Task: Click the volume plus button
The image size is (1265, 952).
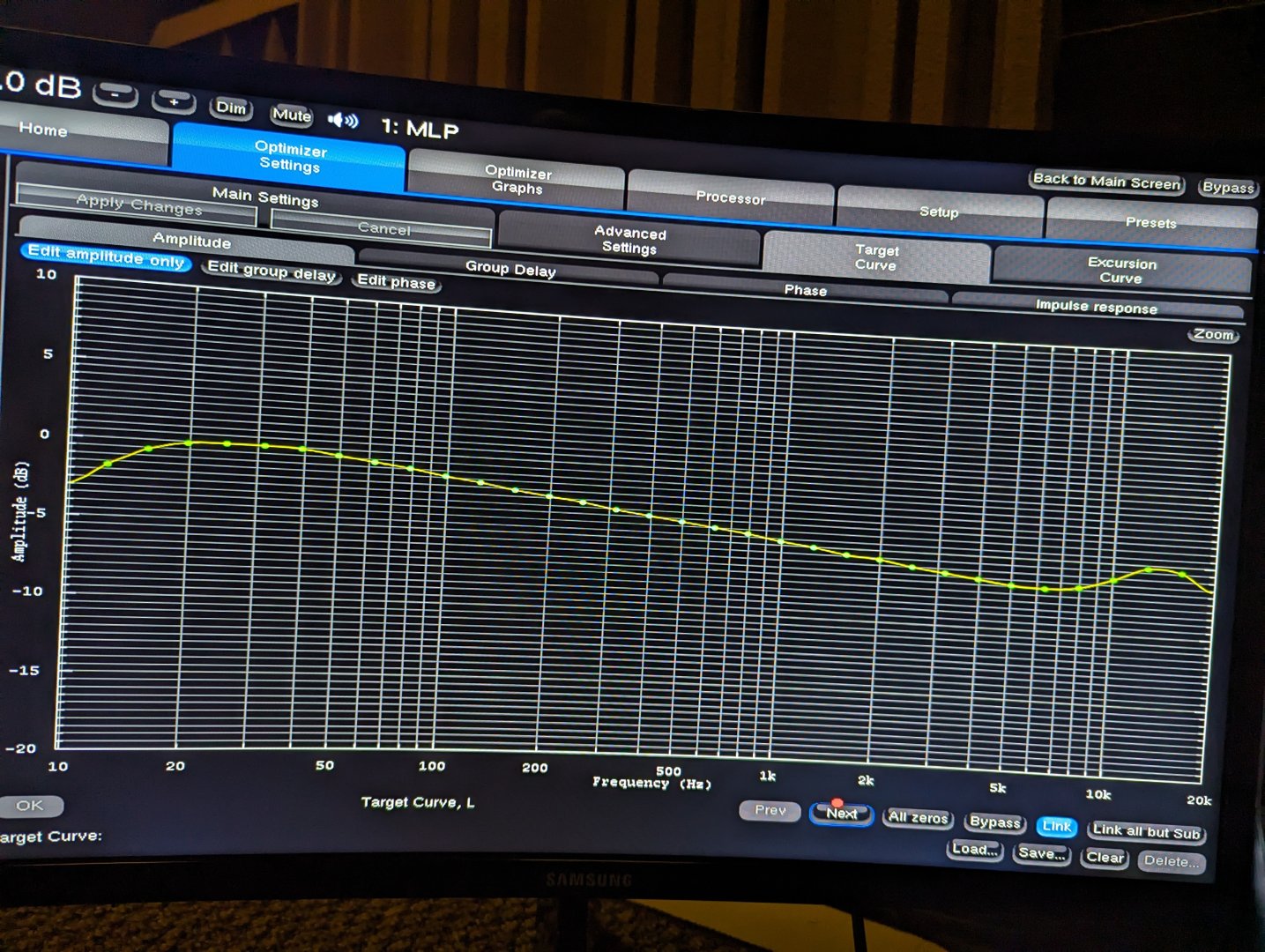Action: 174,101
